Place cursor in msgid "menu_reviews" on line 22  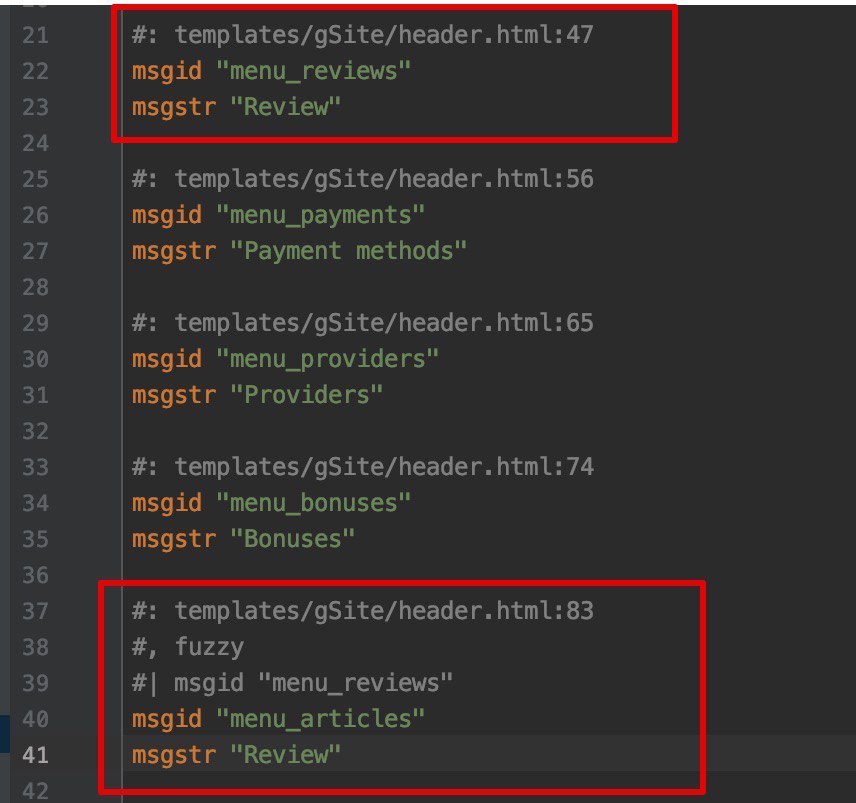click(x=271, y=71)
